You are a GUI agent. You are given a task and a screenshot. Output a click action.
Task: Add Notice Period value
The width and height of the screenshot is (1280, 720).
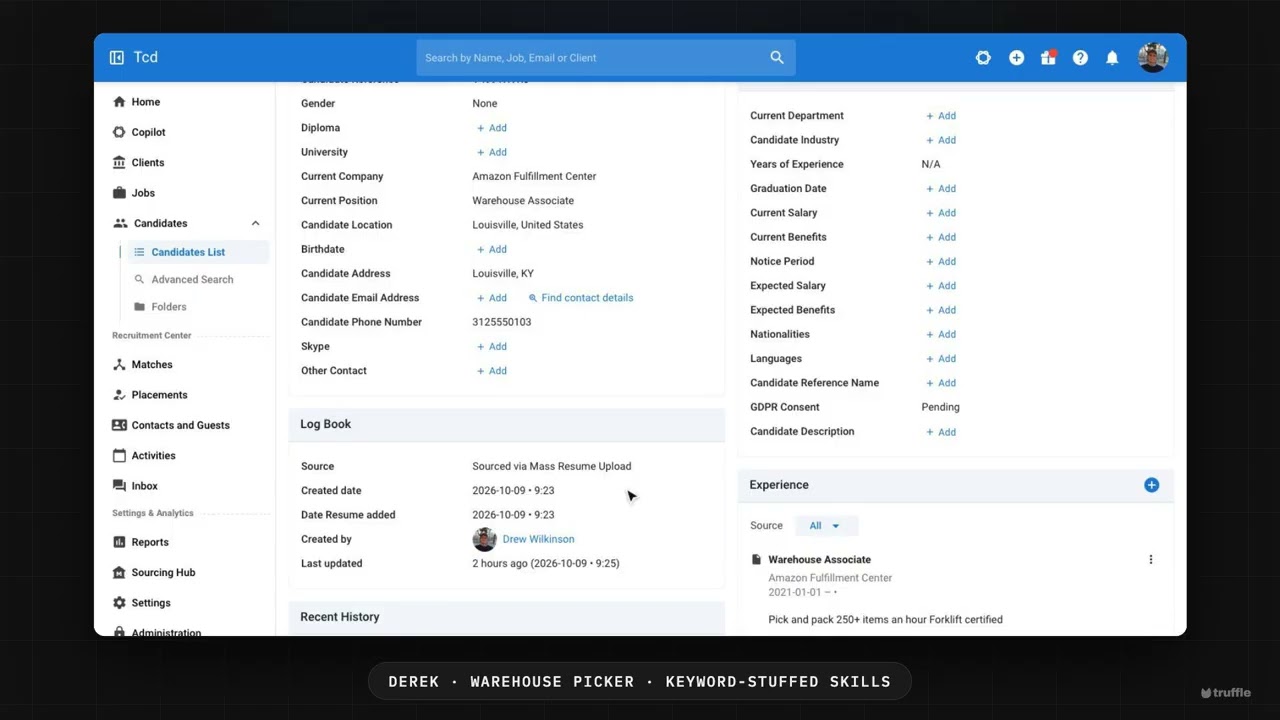(x=940, y=261)
